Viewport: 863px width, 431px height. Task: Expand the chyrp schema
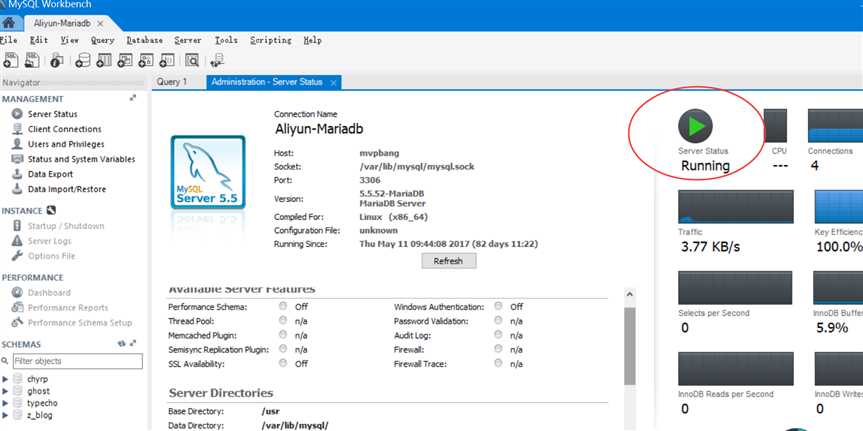point(6,379)
